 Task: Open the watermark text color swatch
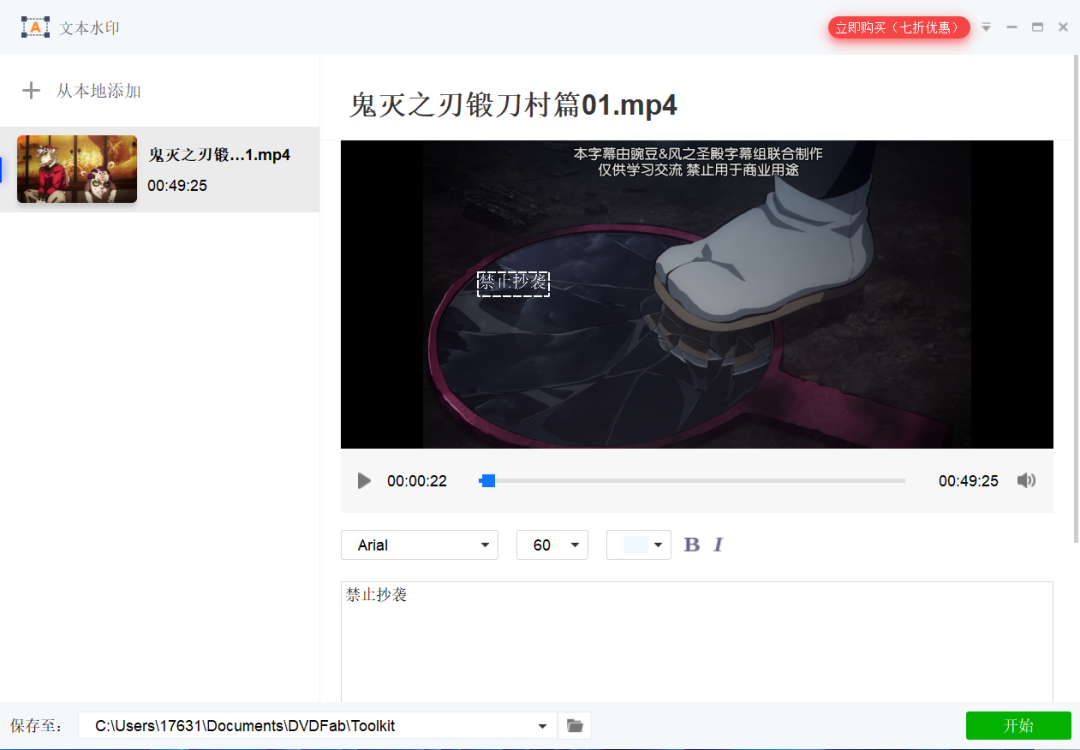638,544
